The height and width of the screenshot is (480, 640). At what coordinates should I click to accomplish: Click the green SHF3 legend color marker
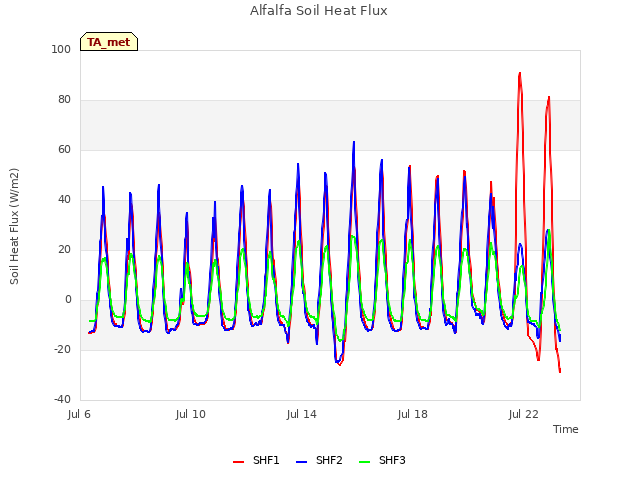[x=364, y=462]
